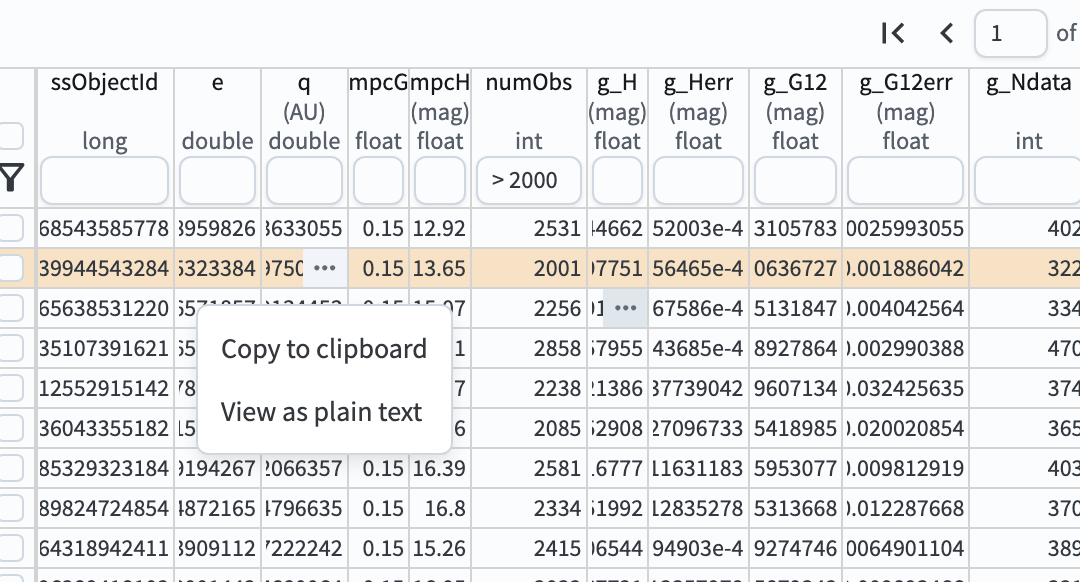Click the mpcH column filter box
The width and height of the screenshot is (1080, 582).
[x=439, y=180]
